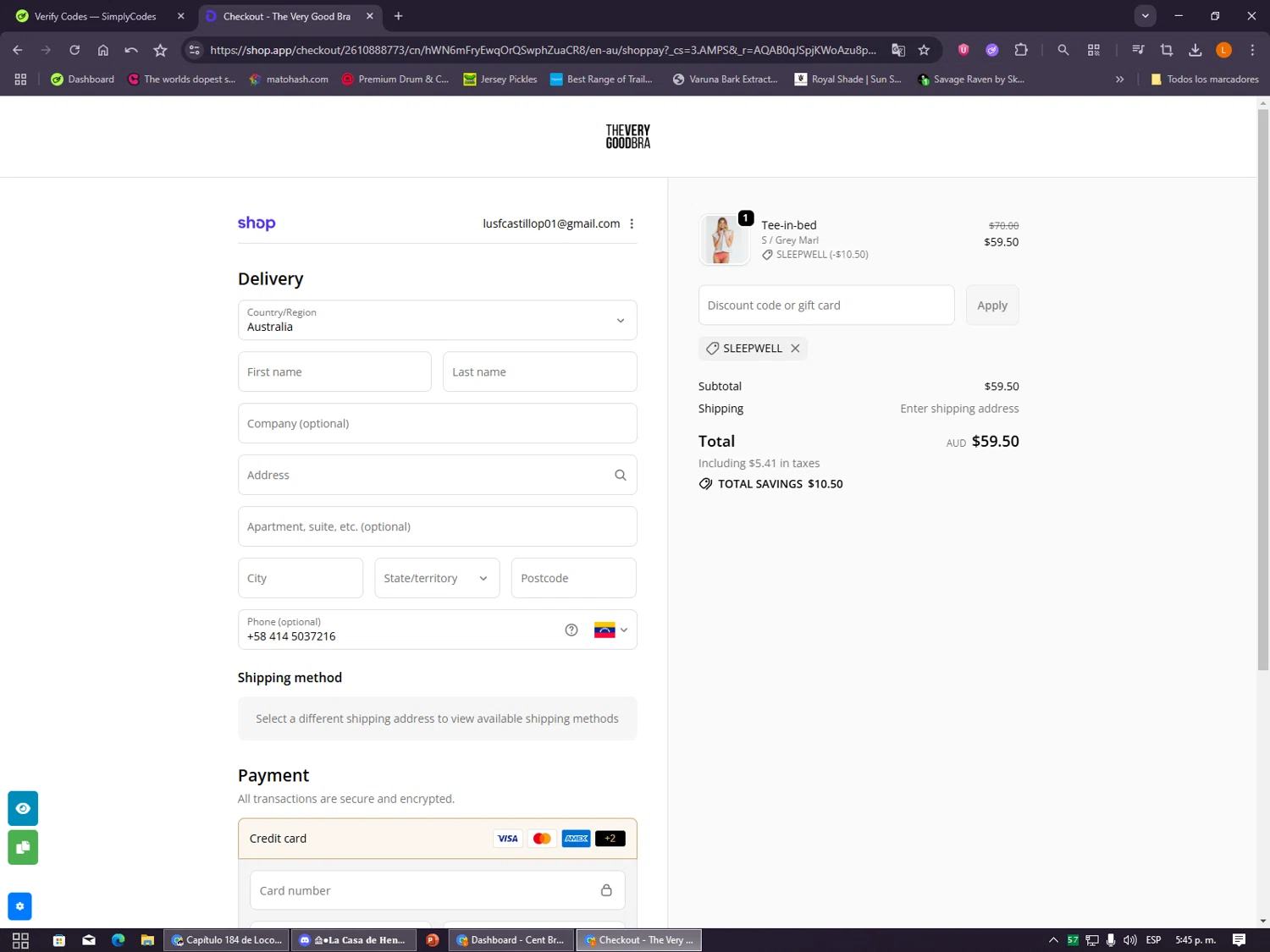Open the media control playlist icon
1270x952 pixels.
[x=1138, y=50]
